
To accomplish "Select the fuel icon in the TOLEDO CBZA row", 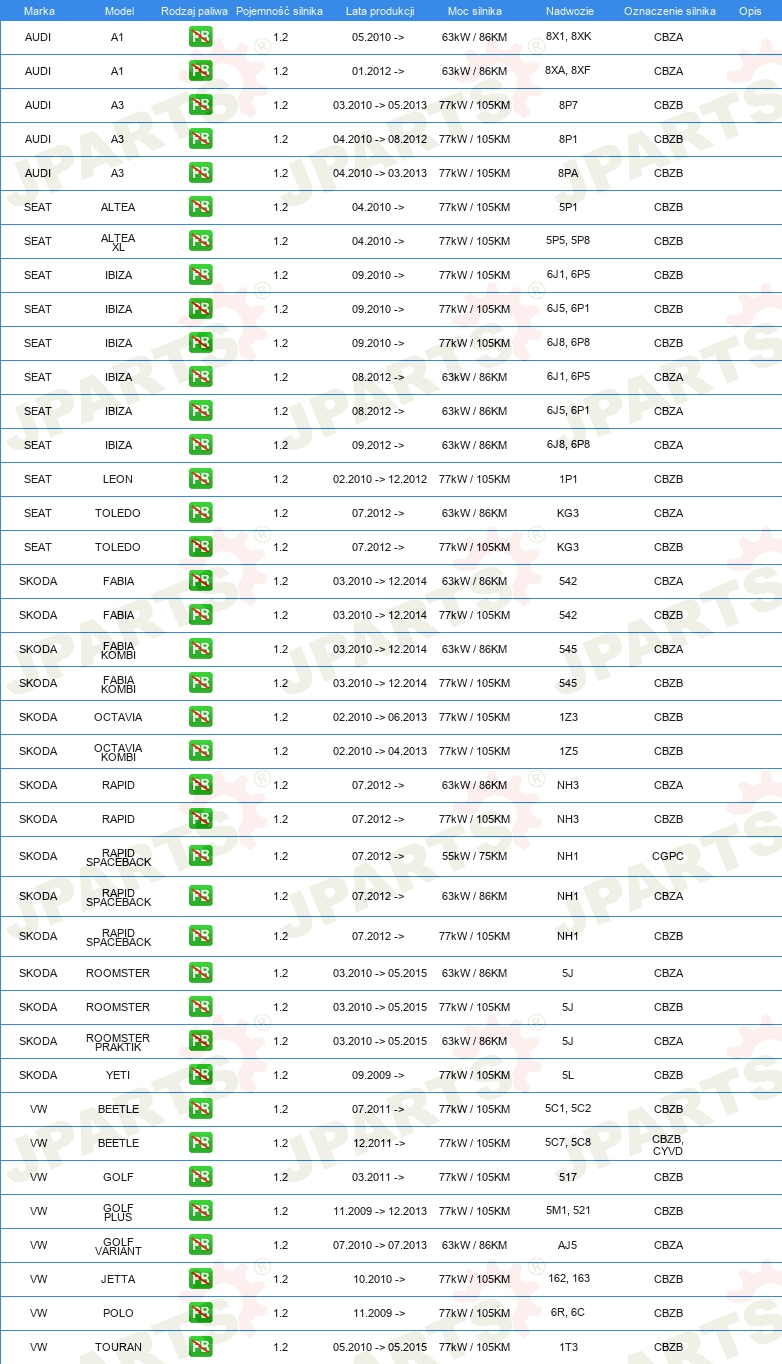I will click(x=200, y=512).
